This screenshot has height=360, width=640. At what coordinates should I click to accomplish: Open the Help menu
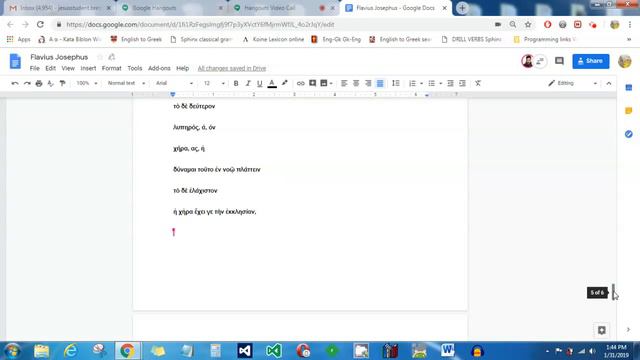[182, 68]
